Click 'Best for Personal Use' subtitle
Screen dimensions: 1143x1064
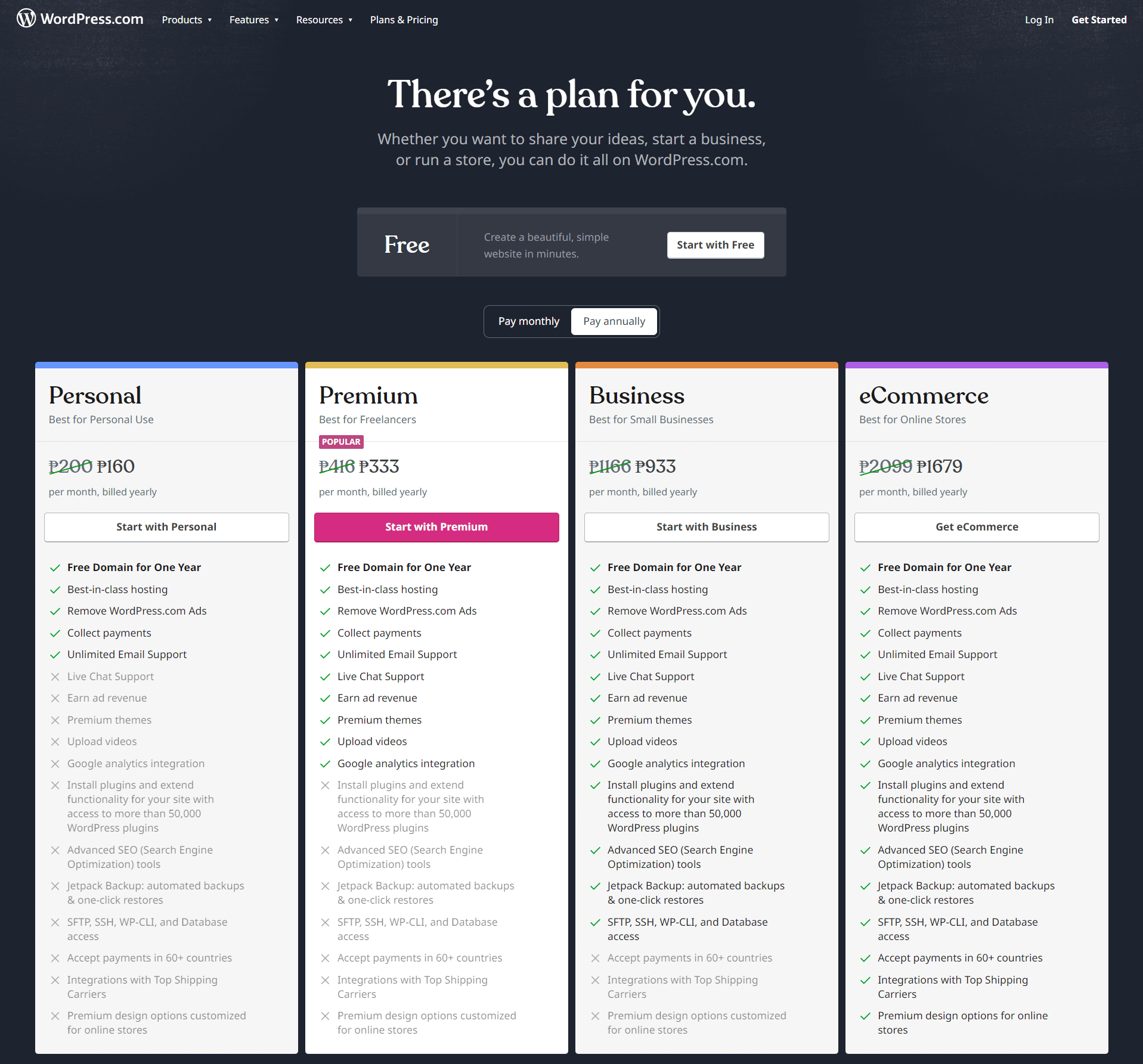click(x=101, y=420)
